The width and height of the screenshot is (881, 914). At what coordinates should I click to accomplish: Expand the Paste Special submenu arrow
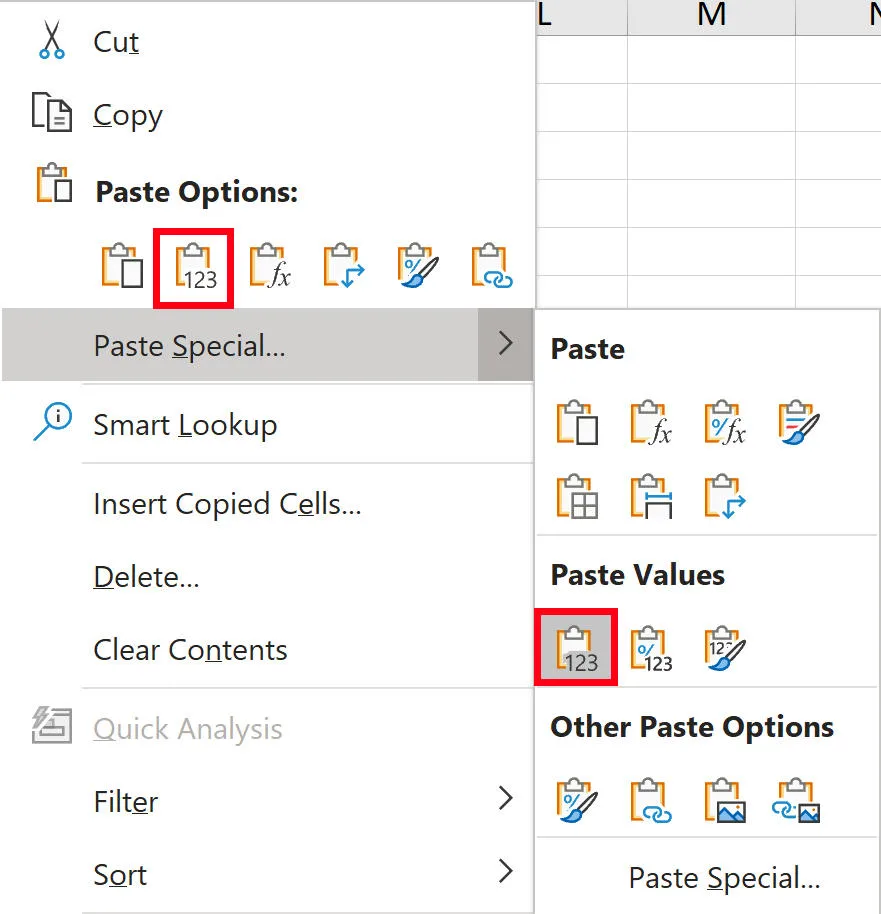506,344
